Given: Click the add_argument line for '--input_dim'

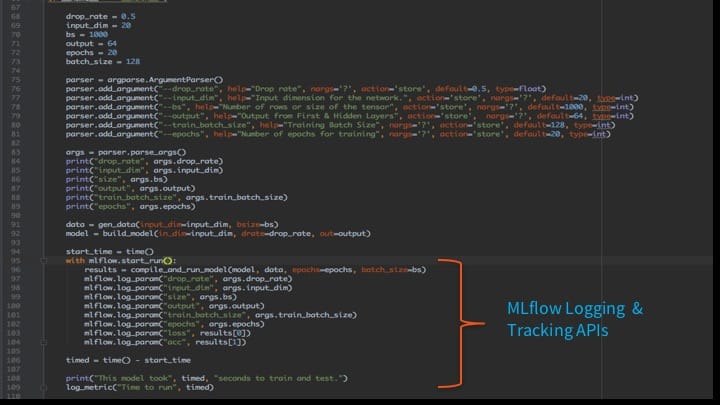Looking at the screenshot, I should click(x=352, y=98).
